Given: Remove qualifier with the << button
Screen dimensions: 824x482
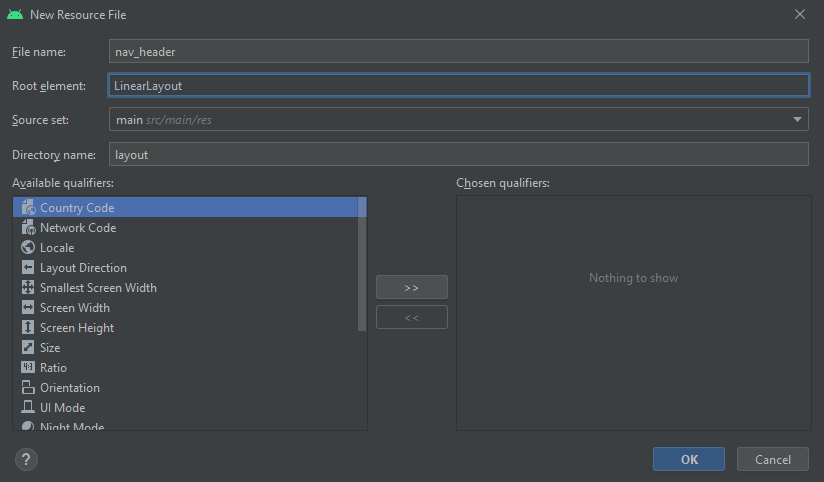Looking at the screenshot, I should pos(411,317).
